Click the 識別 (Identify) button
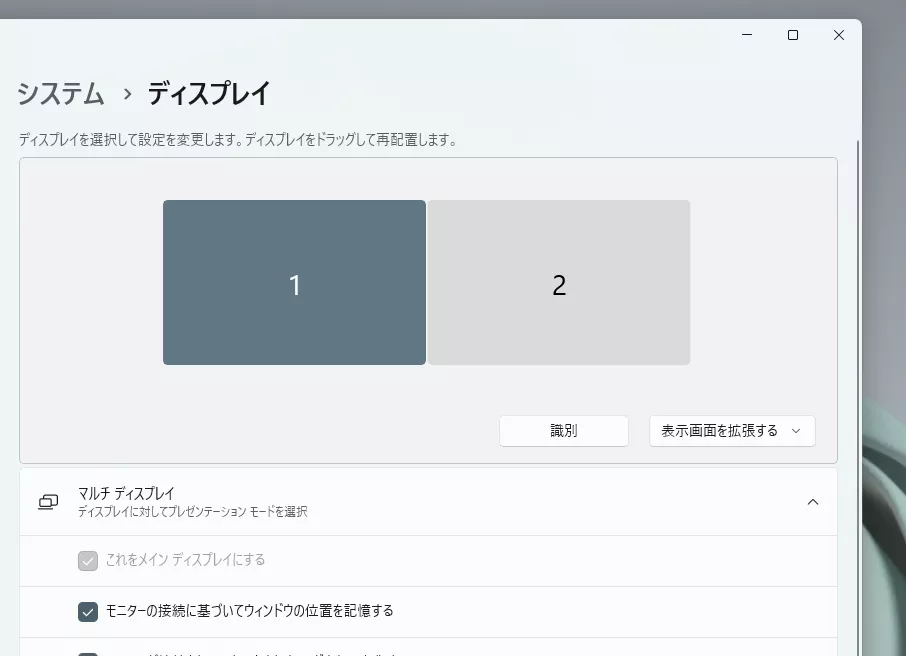The image size is (906, 656). click(563, 431)
